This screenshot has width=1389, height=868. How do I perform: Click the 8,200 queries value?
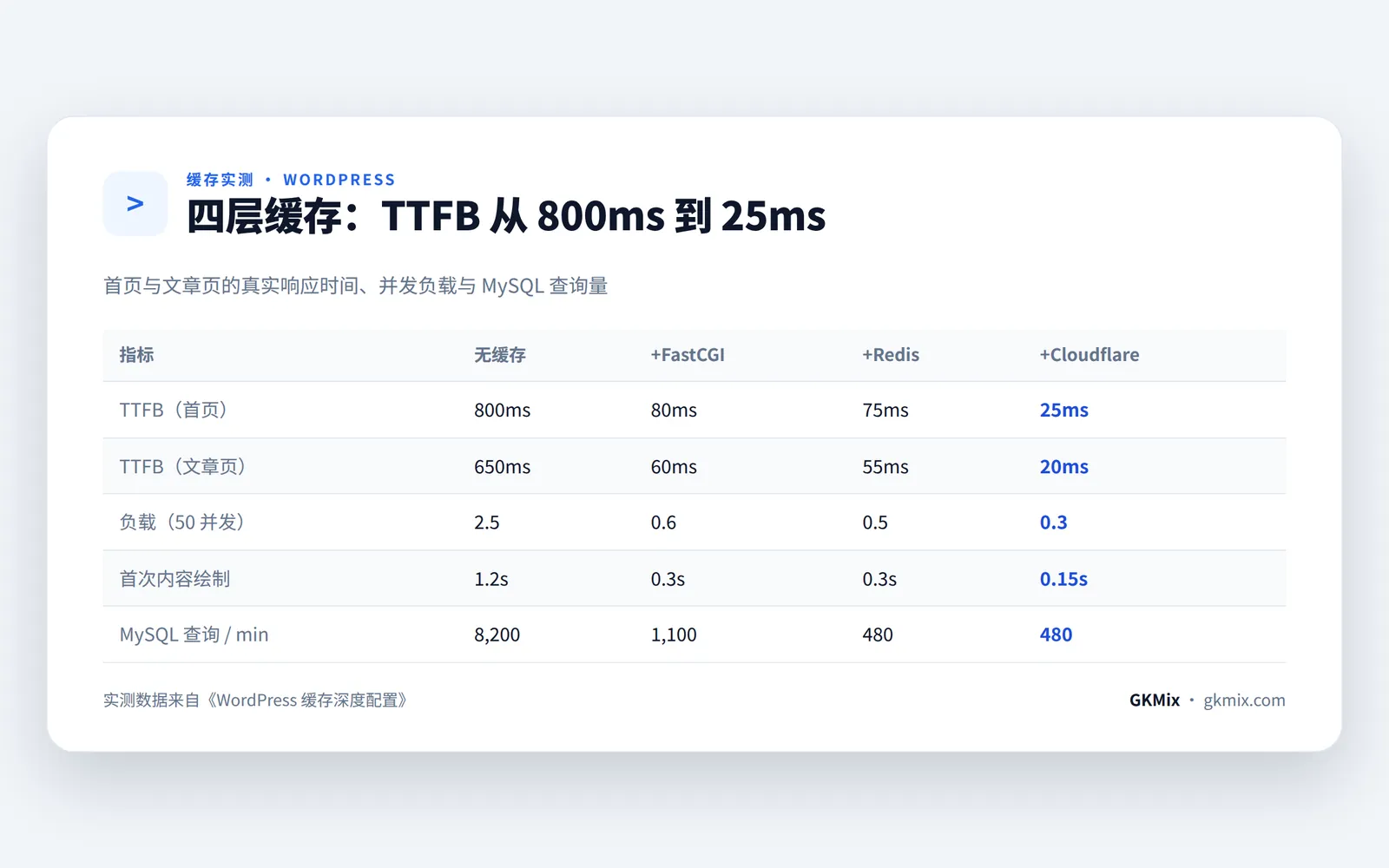[x=497, y=635]
